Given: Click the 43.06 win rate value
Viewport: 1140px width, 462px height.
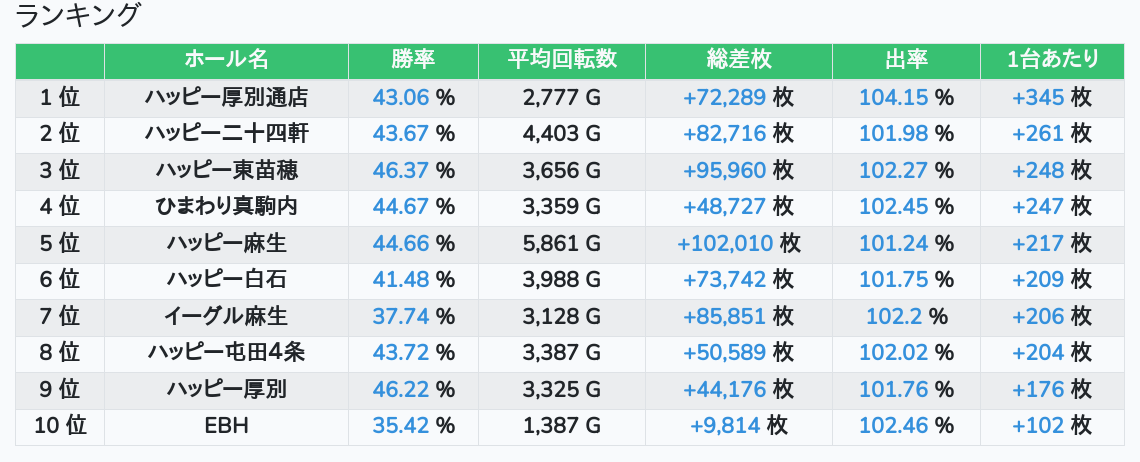Looking at the screenshot, I should 400,98.
